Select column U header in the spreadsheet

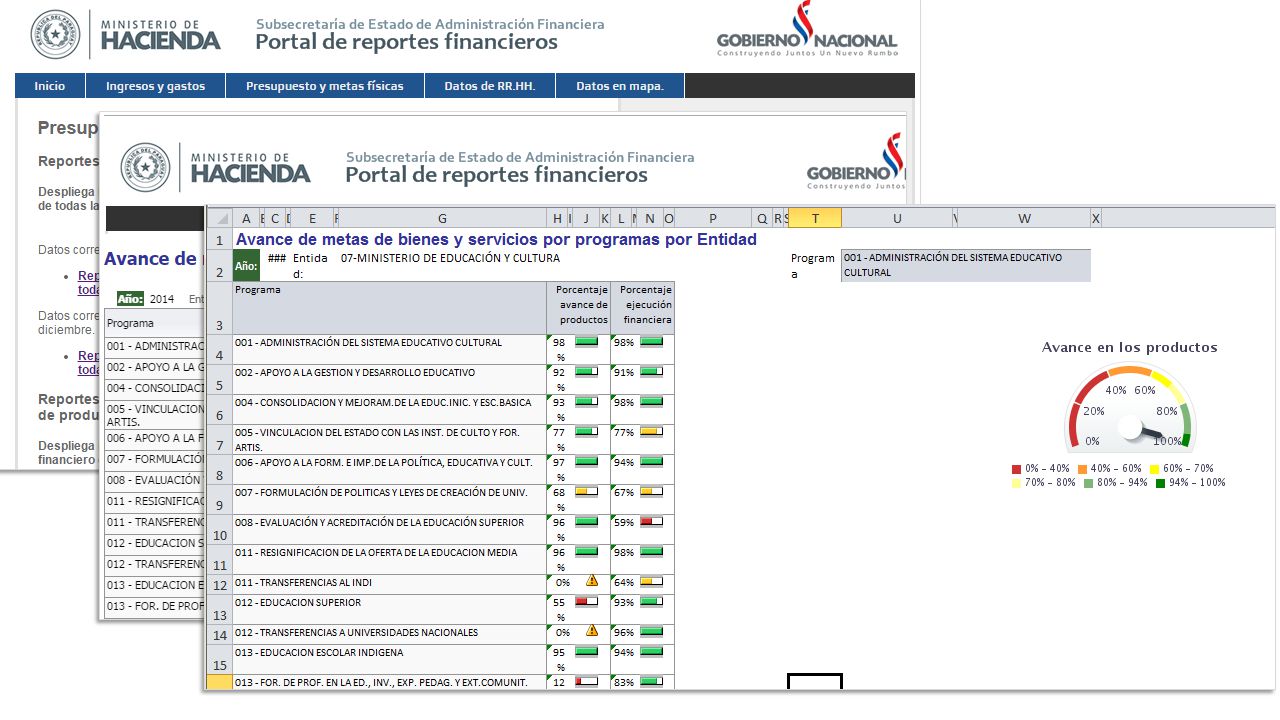coord(897,218)
